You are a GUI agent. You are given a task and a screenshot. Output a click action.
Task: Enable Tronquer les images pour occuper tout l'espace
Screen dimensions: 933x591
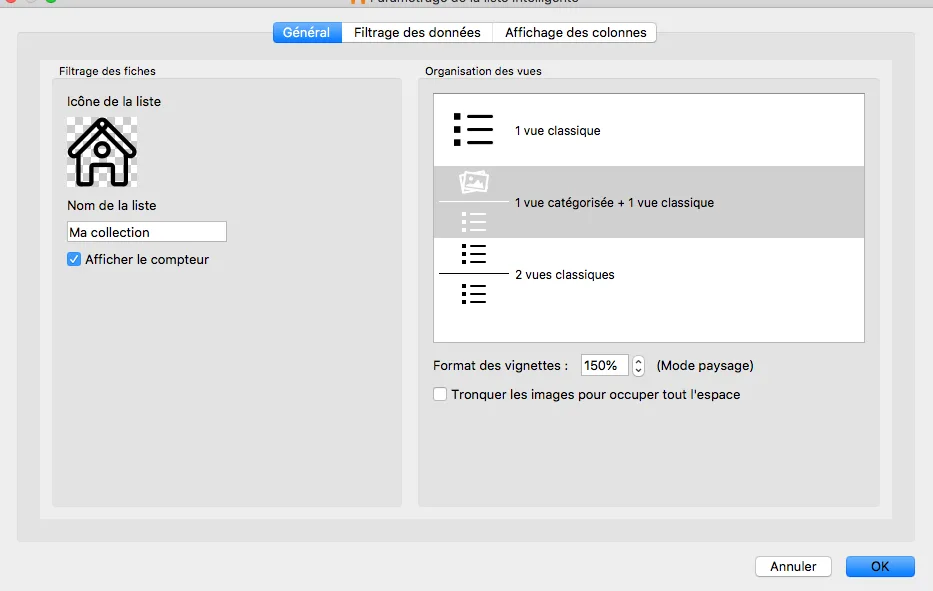coord(440,394)
